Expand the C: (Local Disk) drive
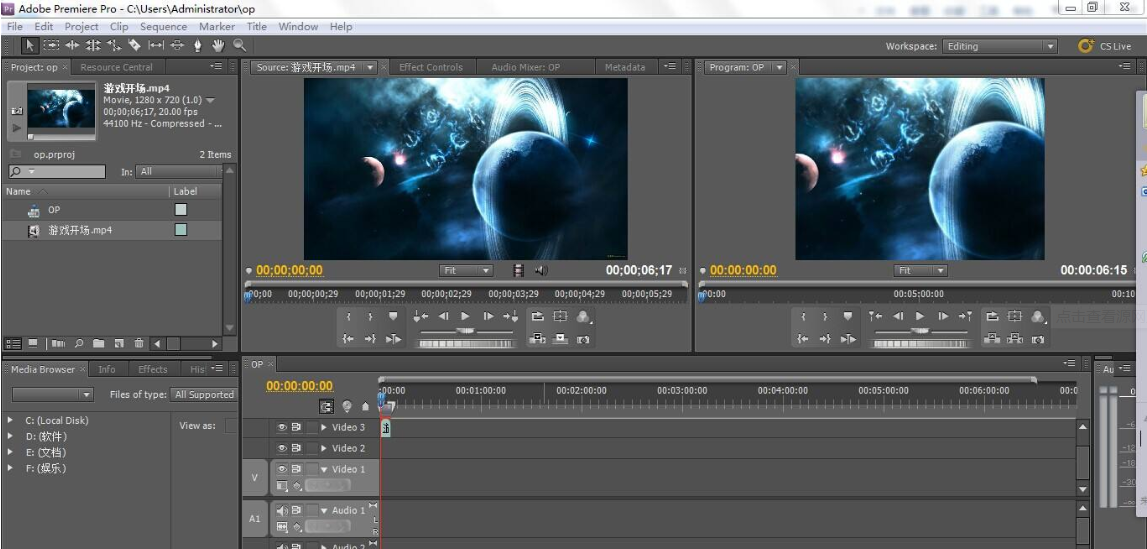Screen dimensions: 1147x549 (11, 421)
